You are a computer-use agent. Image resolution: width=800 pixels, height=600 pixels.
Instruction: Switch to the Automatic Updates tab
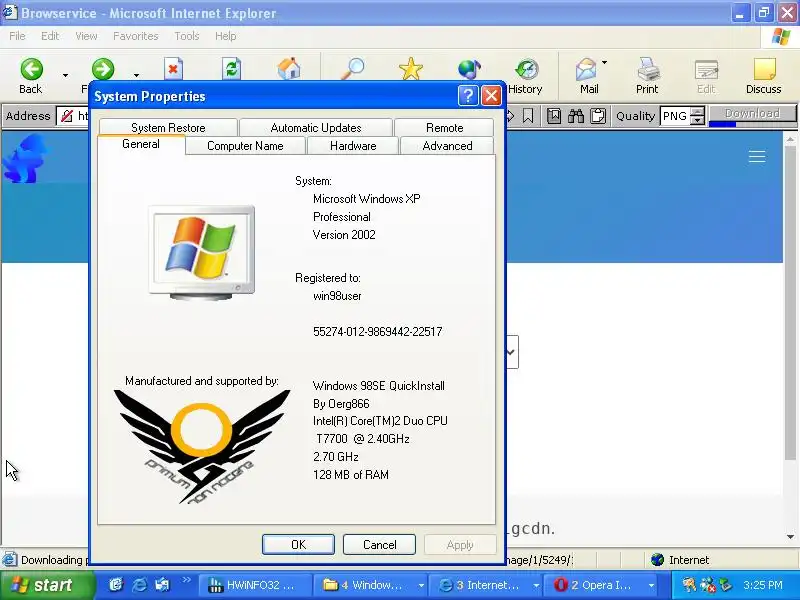click(316, 128)
